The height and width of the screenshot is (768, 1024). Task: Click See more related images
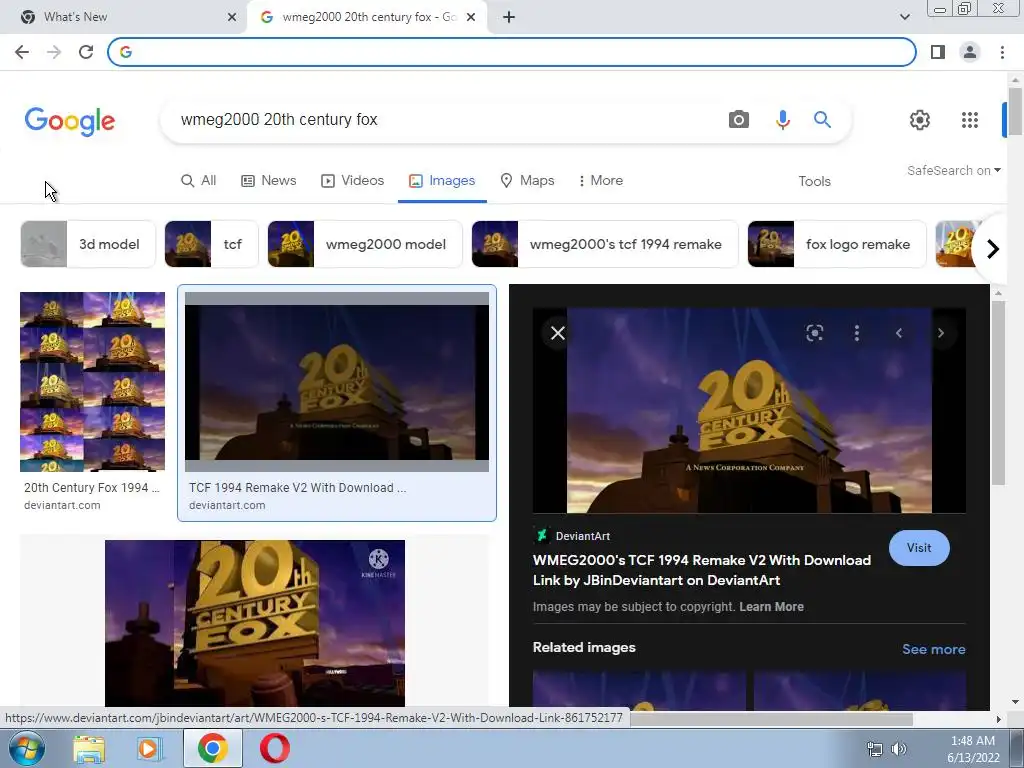pos(934,649)
